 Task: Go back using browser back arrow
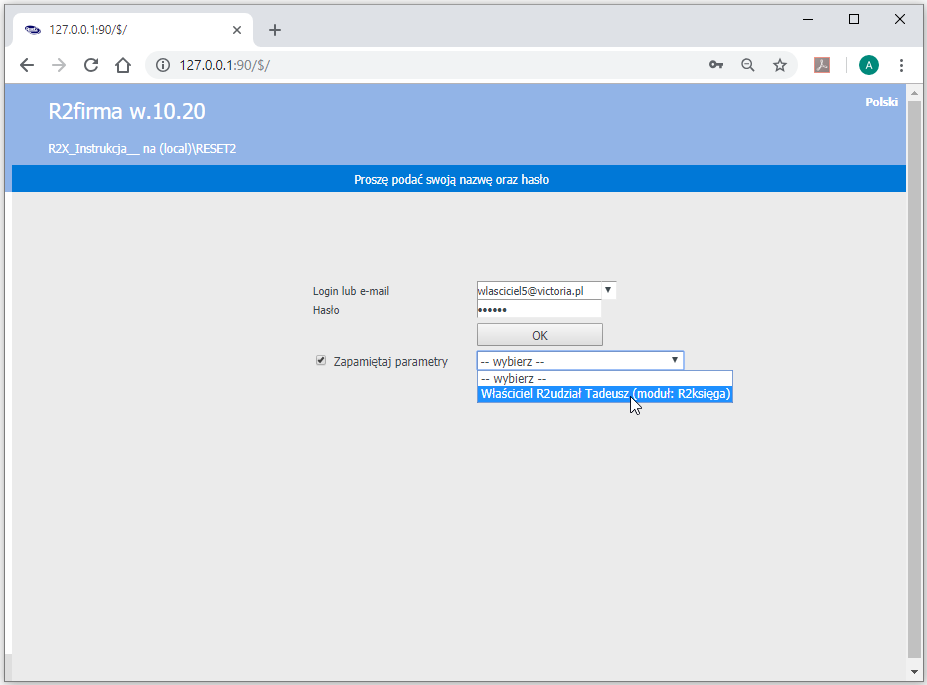click(27, 65)
